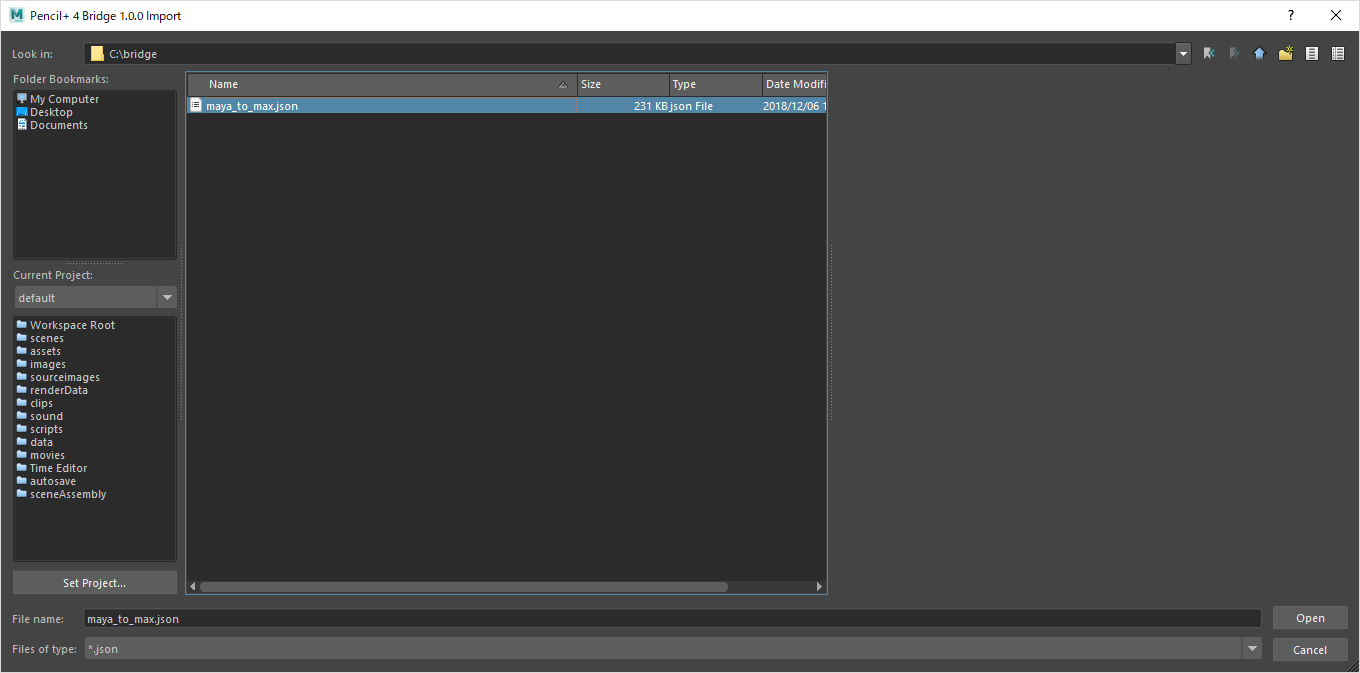This screenshot has width=1360, height=673.
Task: Click the back navigation bookmark icon
Action: pos(1209,54)
